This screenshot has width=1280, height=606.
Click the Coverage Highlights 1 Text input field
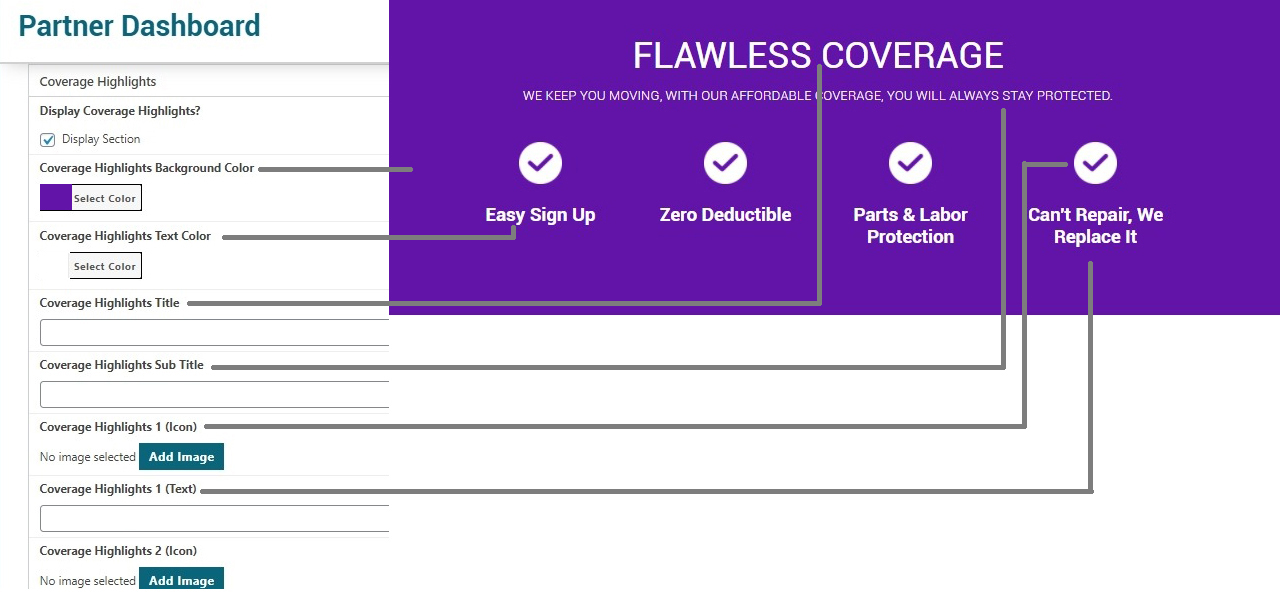214,519
